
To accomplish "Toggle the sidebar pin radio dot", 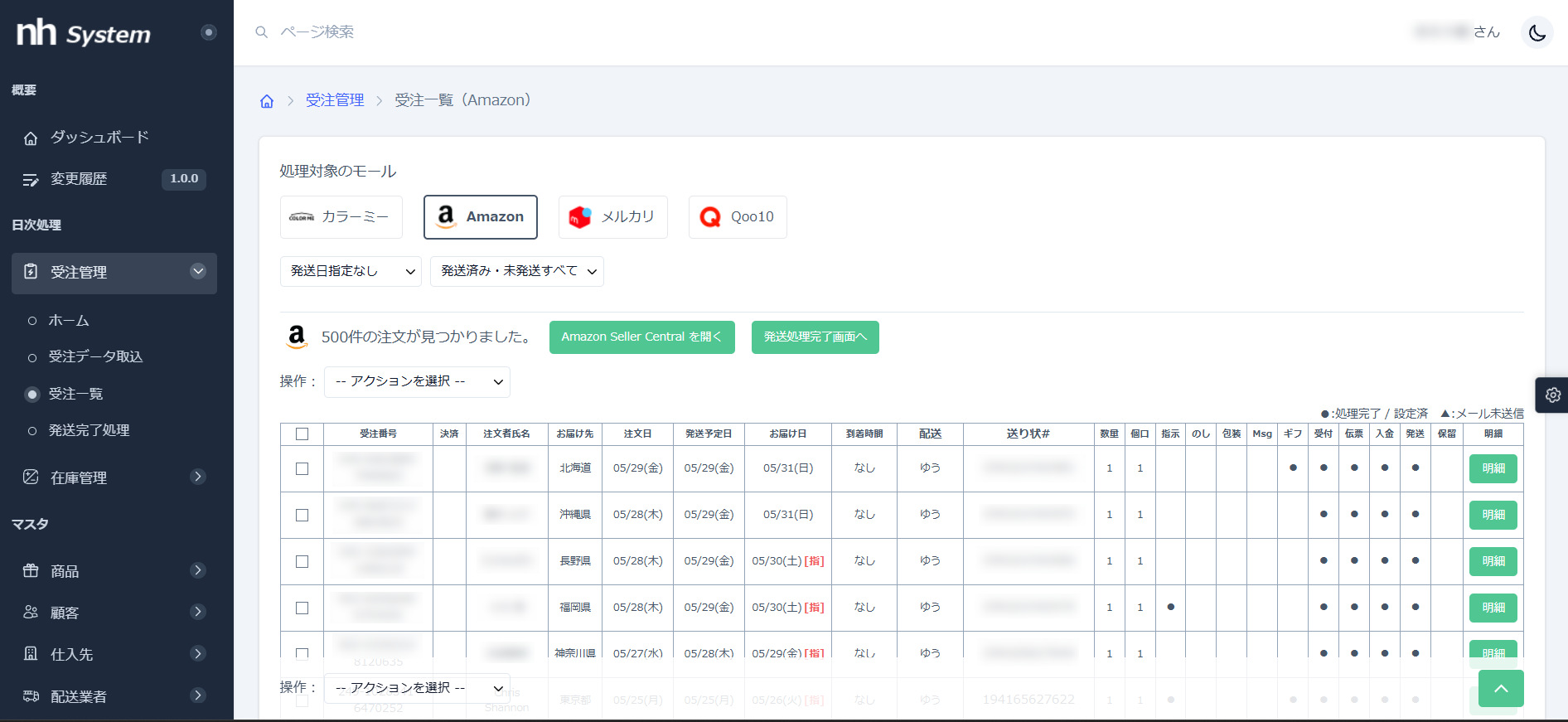I will click(x=209, y=32).
